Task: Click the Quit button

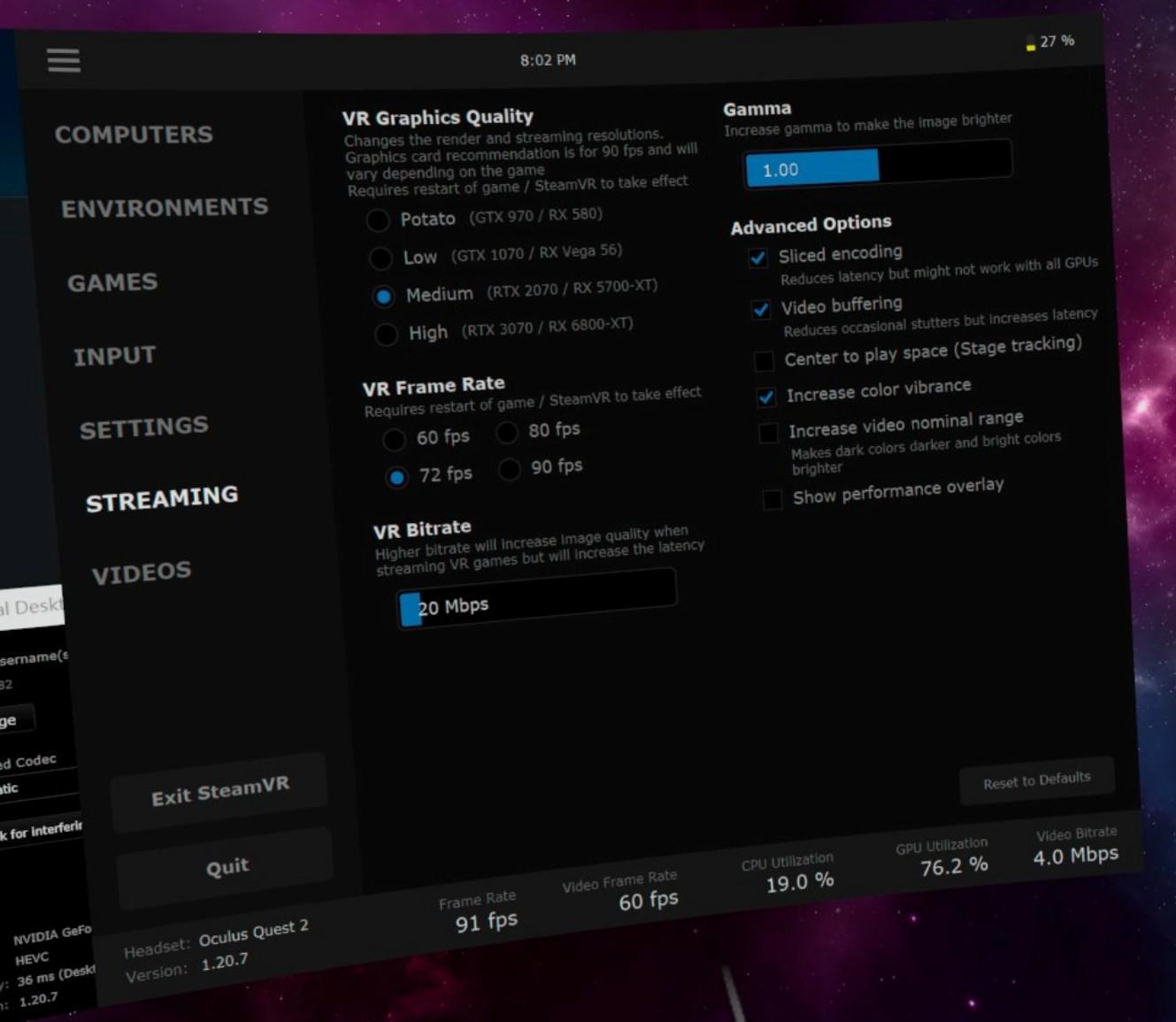Action: coord(227,867)
